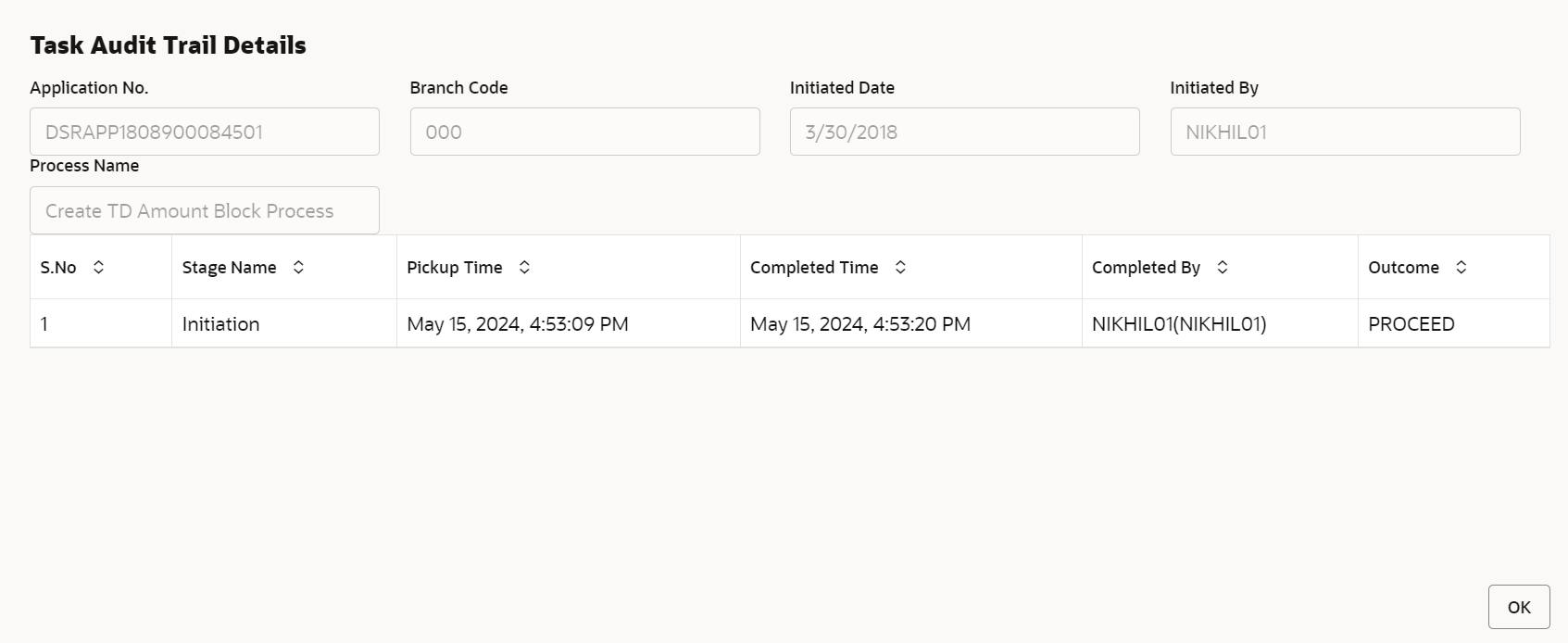Click the Pickup Time sort icon

[x=524, y=268]
